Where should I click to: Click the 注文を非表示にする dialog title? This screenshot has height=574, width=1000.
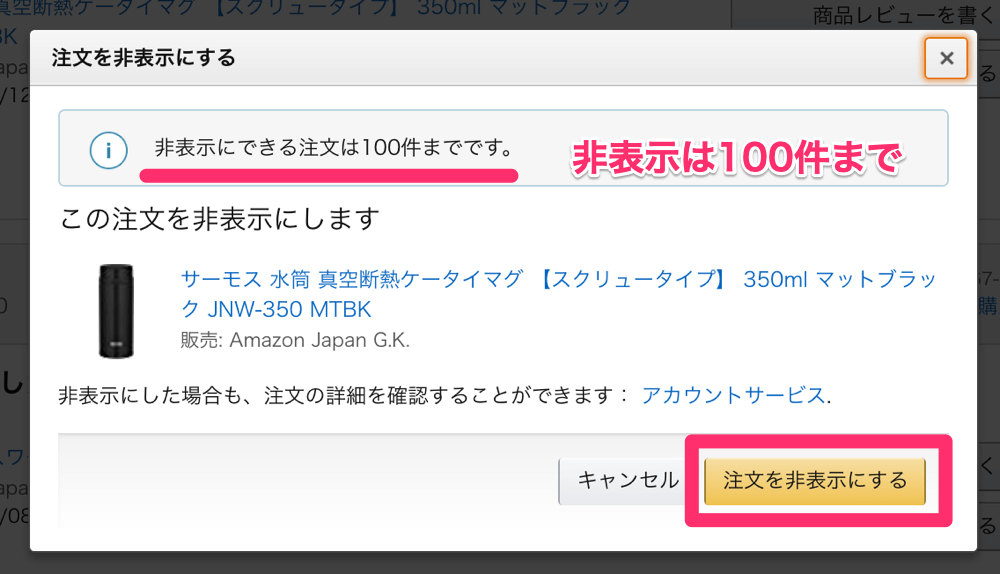[143, 58]
